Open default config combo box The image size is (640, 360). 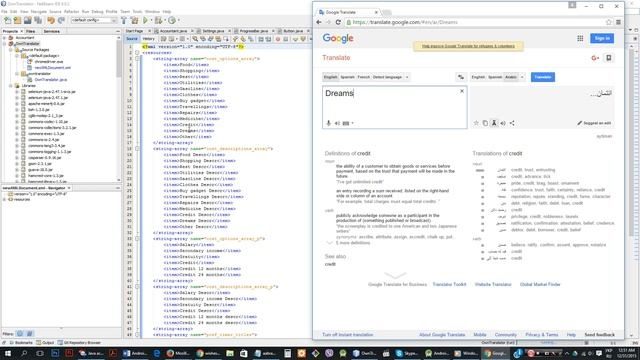tap(94, 20)
